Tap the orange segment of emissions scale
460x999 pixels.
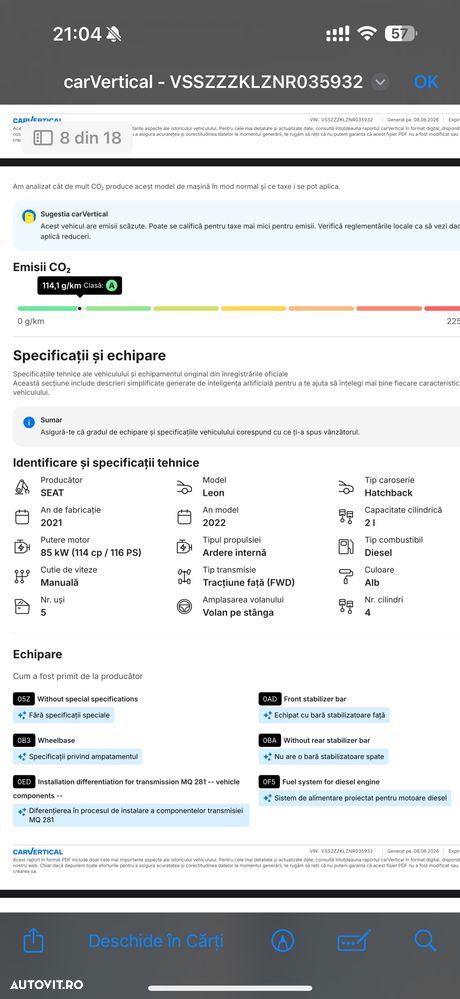[x=321, y=308]
